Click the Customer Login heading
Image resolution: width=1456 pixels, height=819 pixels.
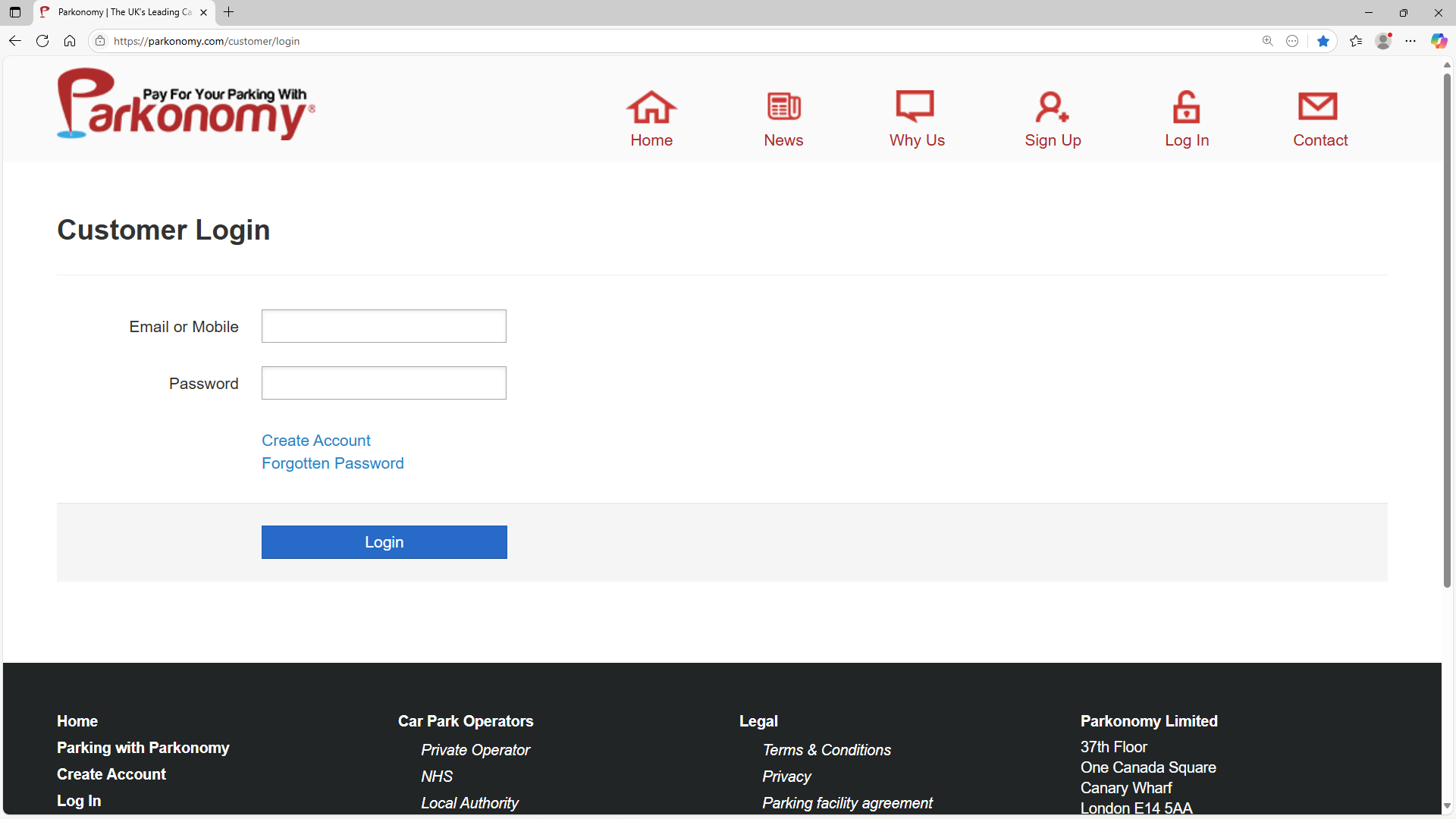tap(164, 230)
